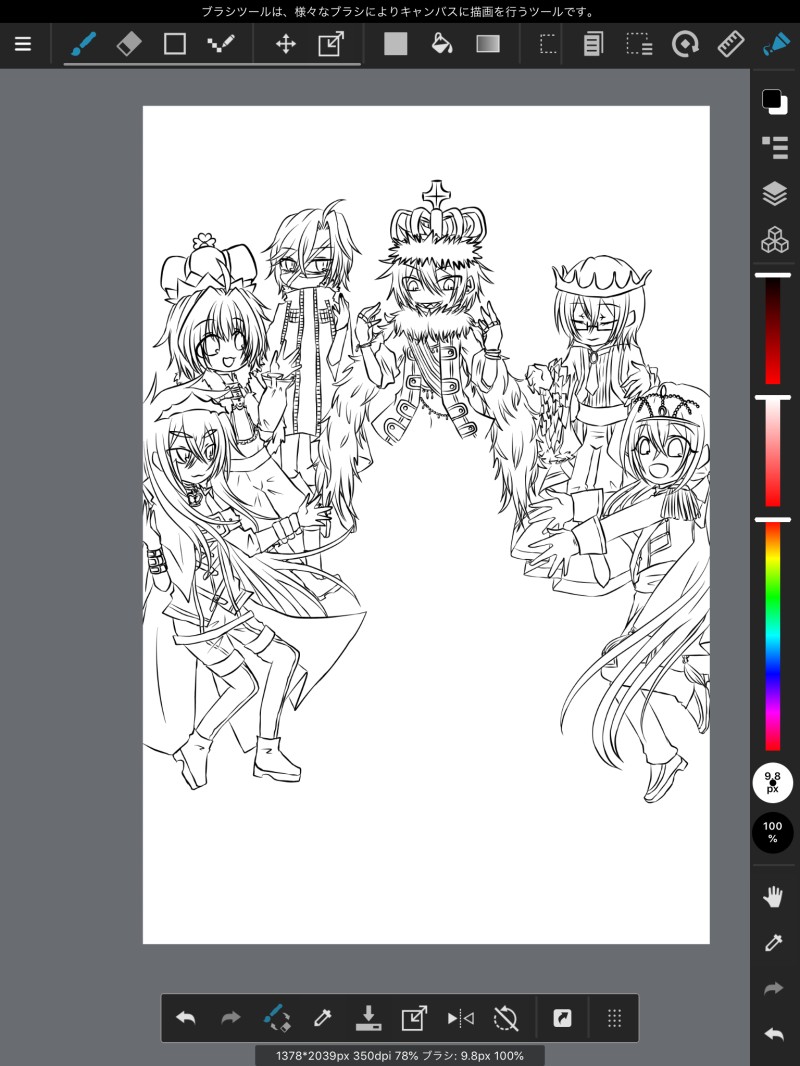
Task: Open the materials cubes panel
Action: [x=775, y=239]
